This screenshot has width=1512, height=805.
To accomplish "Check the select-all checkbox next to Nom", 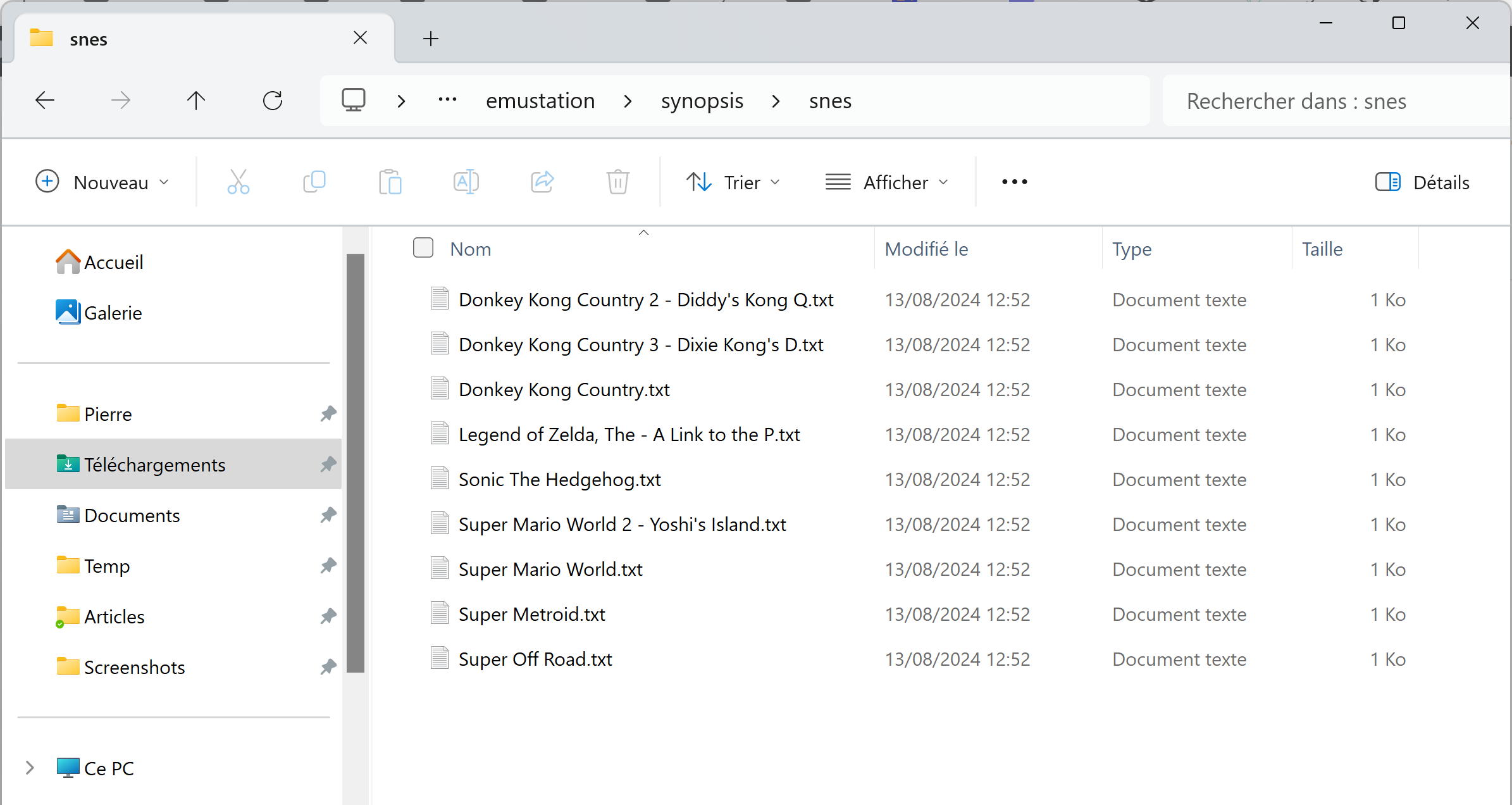I will tap(423, 248).
